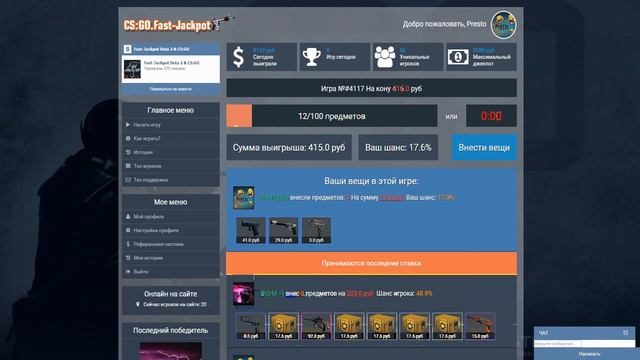Click the Сумма выигрыша: 415.0 руб box
The image size is (640, 360).
coord(289,147)
